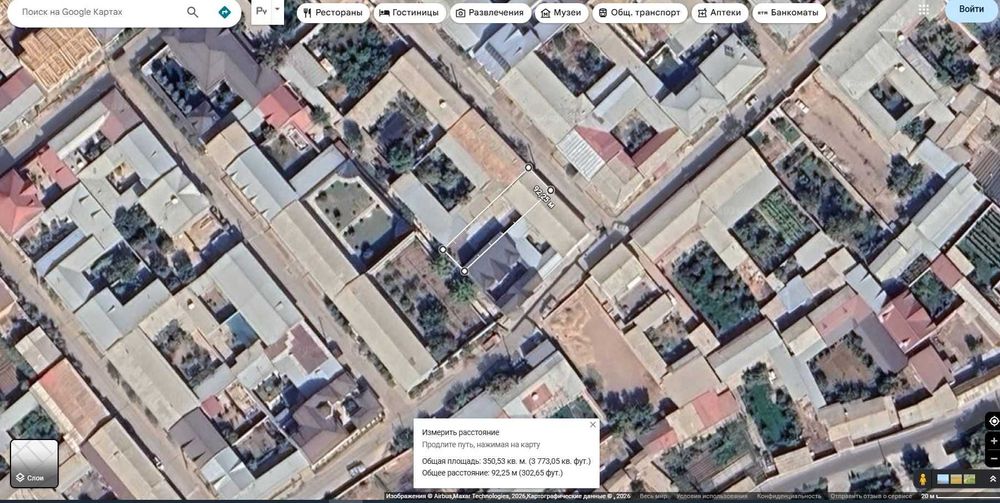Click the magnifier search icon
Screen dimensions: 1000x503
click(x=193, y=12)
